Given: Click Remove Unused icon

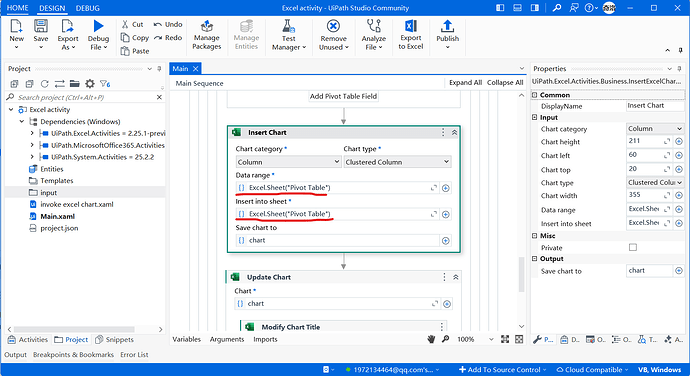Looking at the screenshot, I should (x=333, y=26).
